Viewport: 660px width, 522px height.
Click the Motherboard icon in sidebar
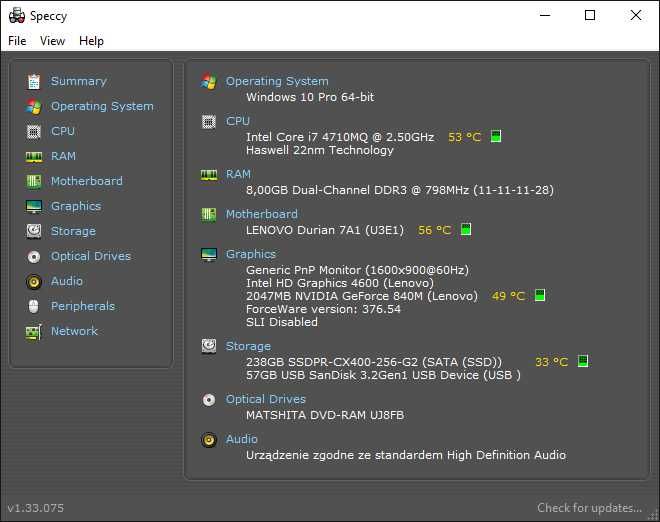(x=34, y=181)
